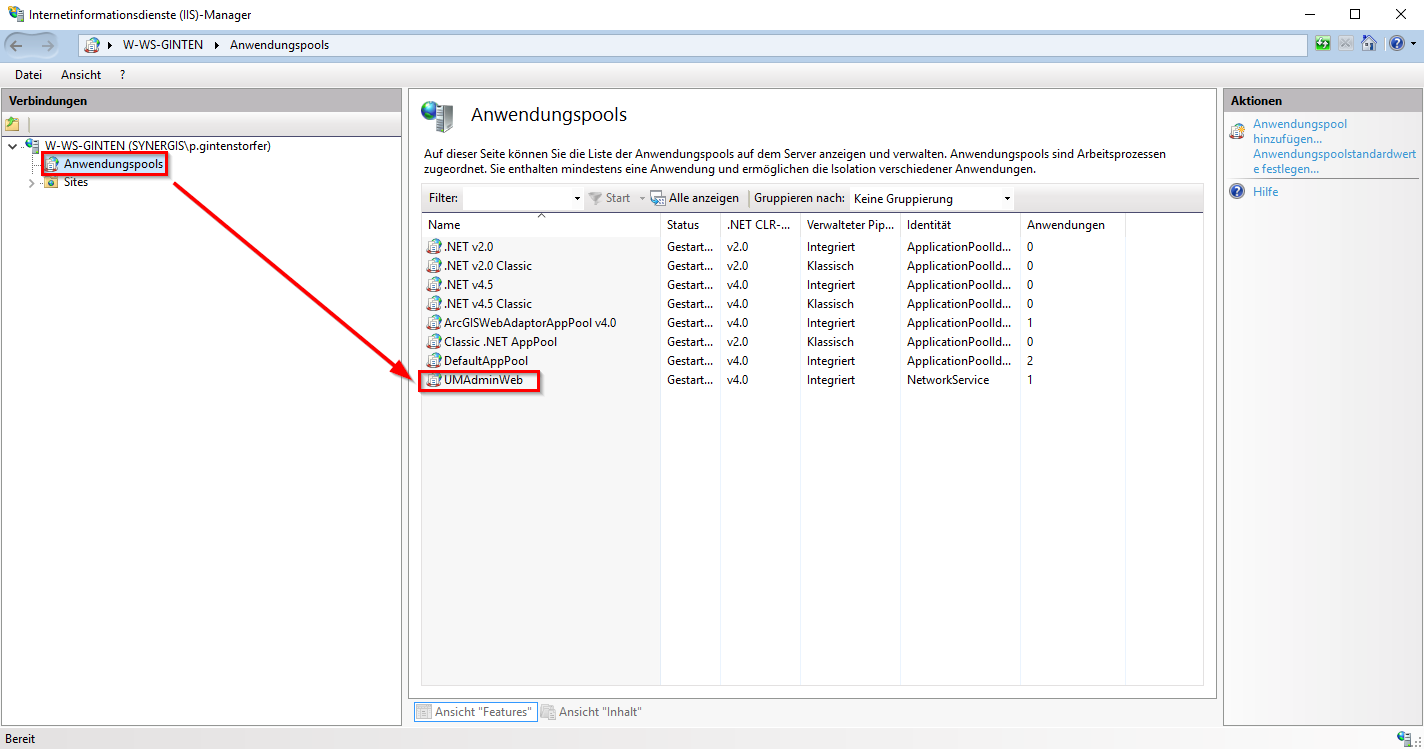The height and width of the screenshot is (749, 1424).
Task: Open the Home page via the house icon
Action: point(1368,43)
